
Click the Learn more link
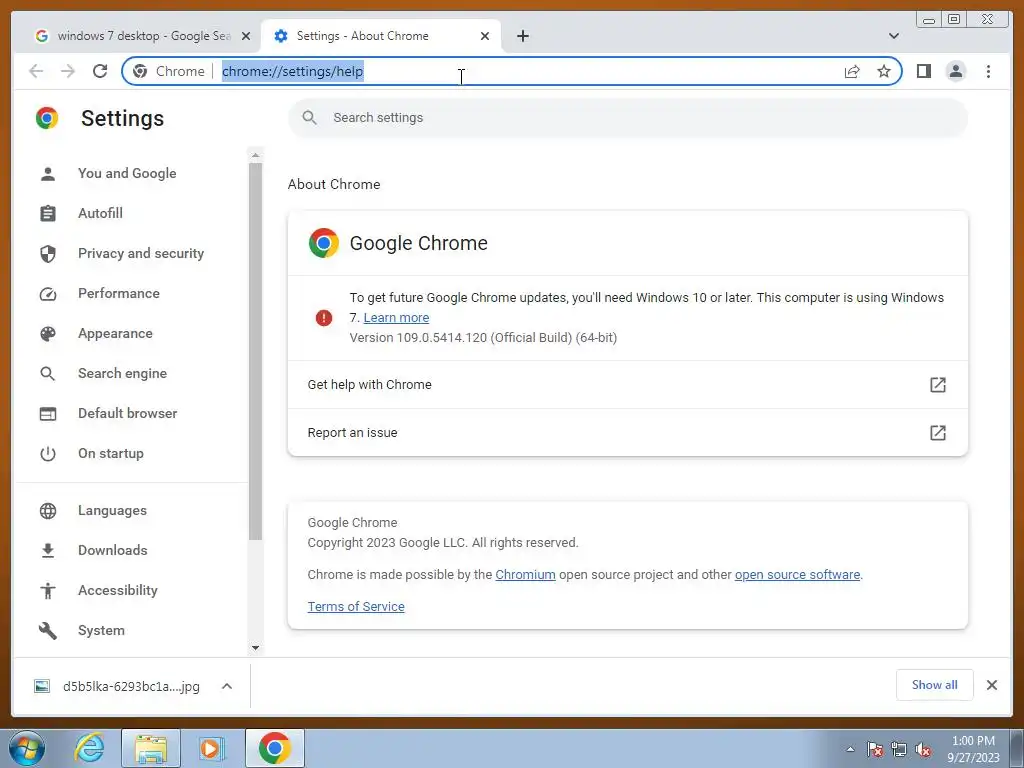pos(396,318)
